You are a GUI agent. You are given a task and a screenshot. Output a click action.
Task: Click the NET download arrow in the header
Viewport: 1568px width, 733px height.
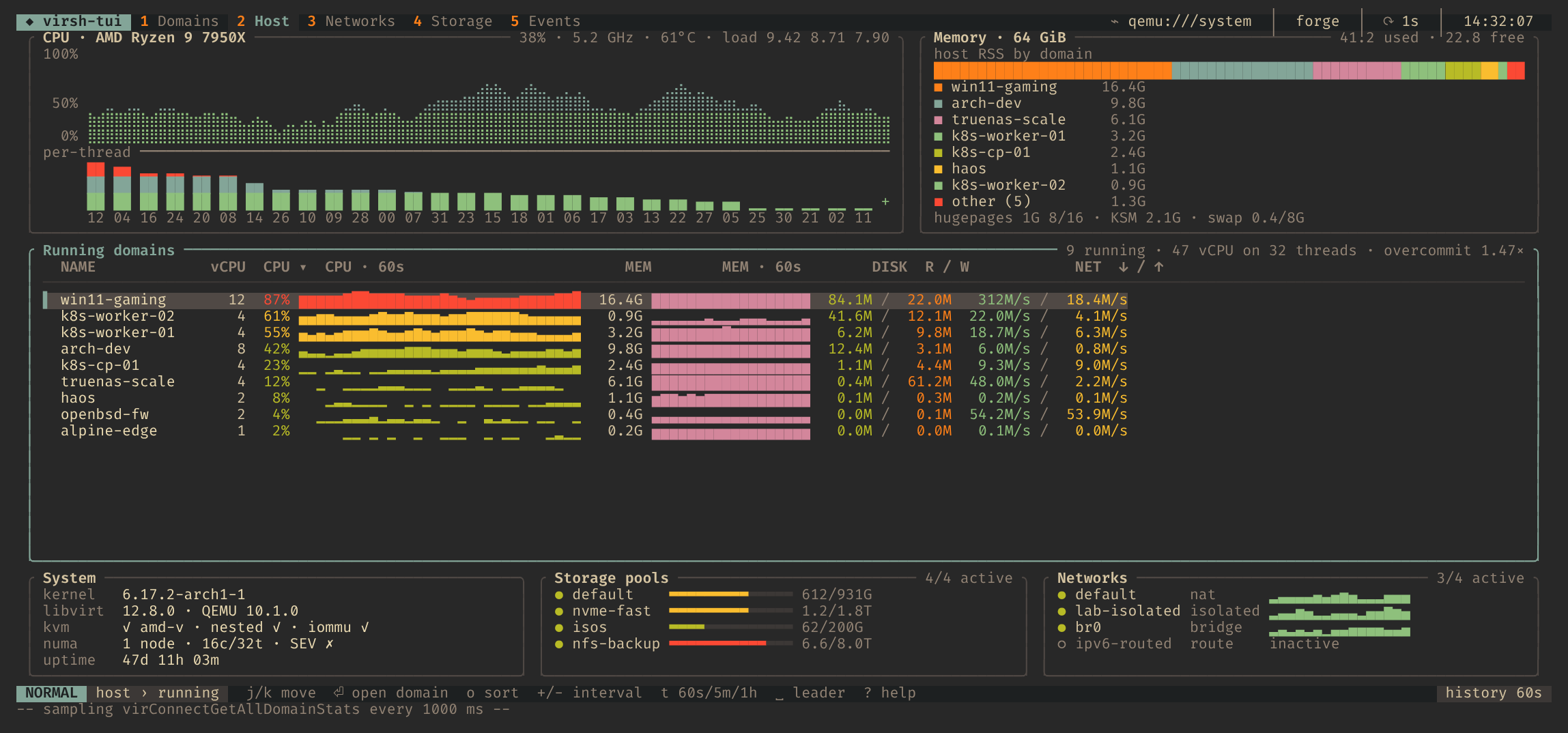pyautogui.click(x=1123, y=267)
